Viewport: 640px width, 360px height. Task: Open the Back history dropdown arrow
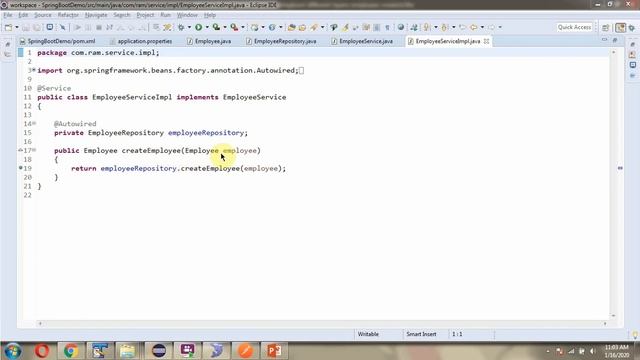pos(482,27)
